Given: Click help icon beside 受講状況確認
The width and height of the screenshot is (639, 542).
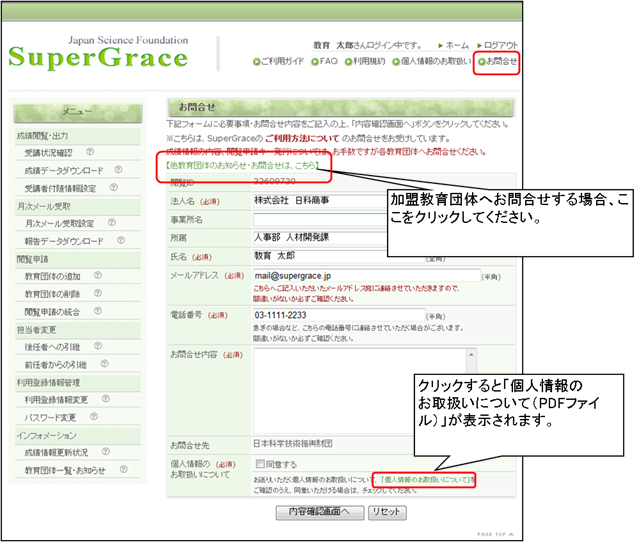Looking at the screenshot, I should tap(89, 153).
